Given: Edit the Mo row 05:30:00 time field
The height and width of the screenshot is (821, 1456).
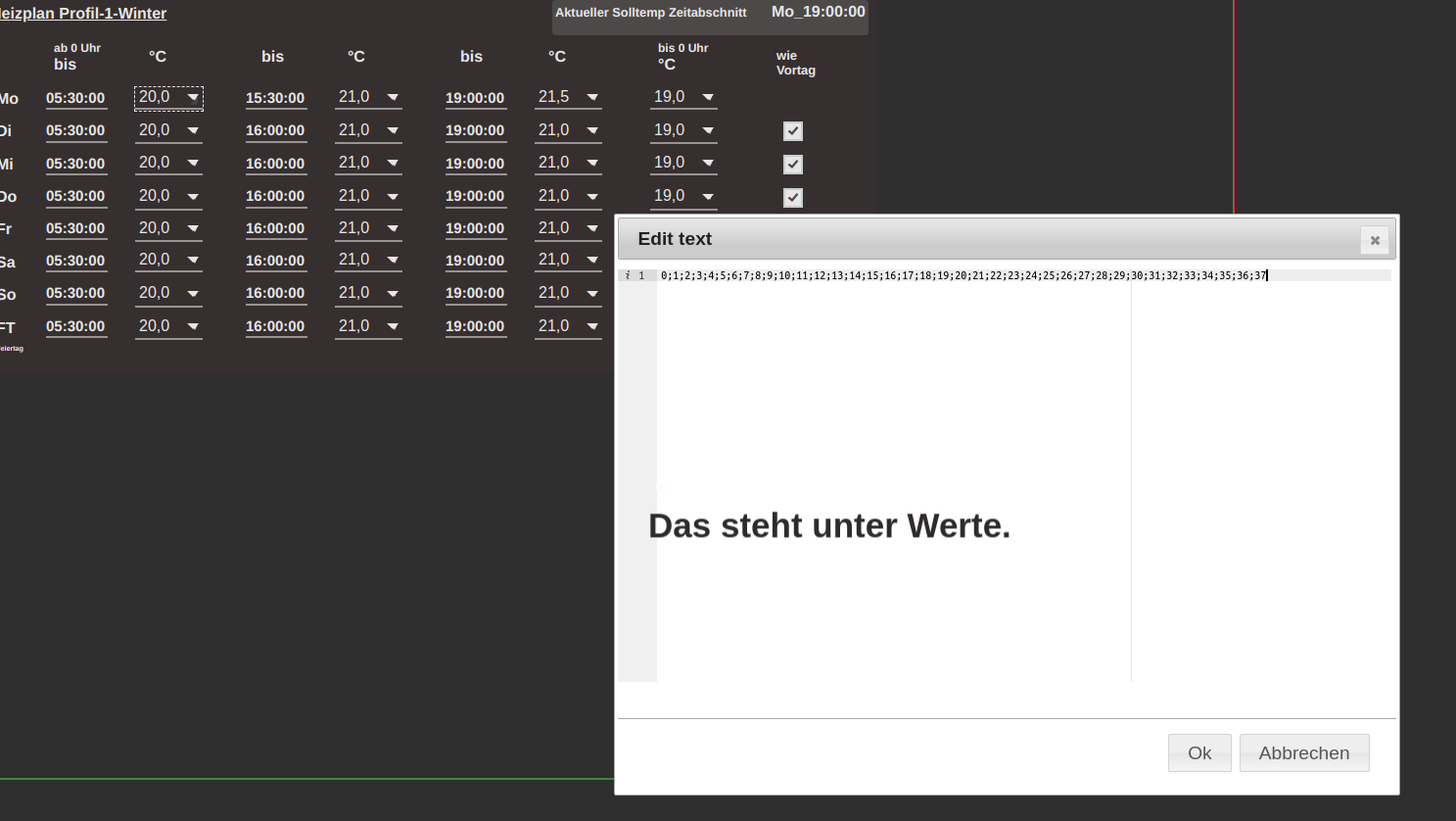Looking at the screenshot, I should click(x=75, y=99).
